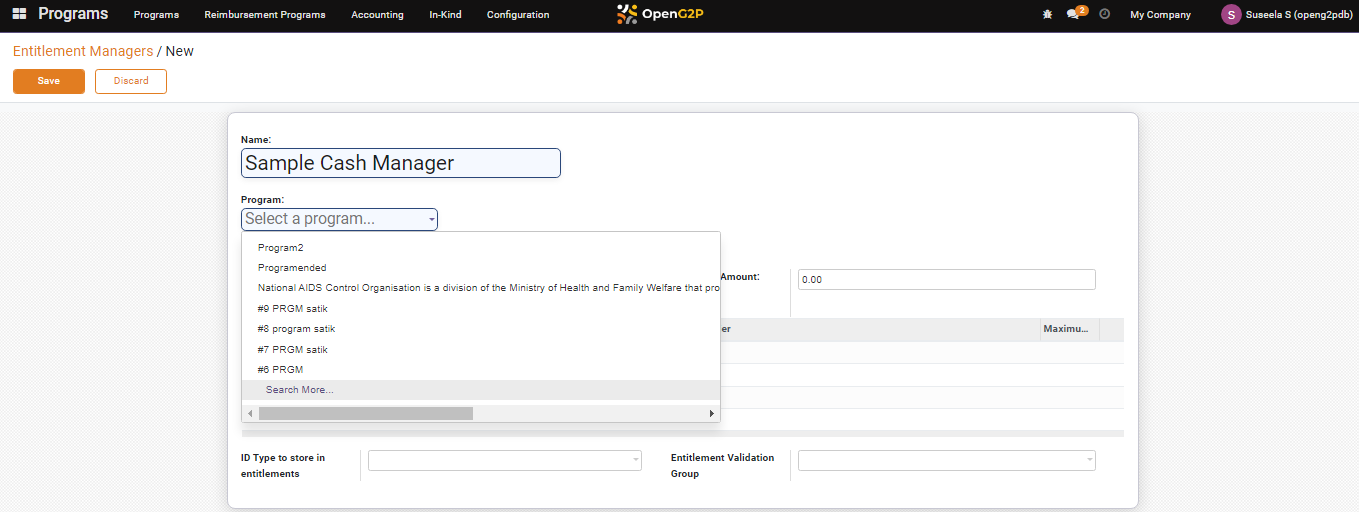Screen dimensions: 1359x512
Task: Go back to Entitlement Managers breadcrumb
Action: pos(83,51)
